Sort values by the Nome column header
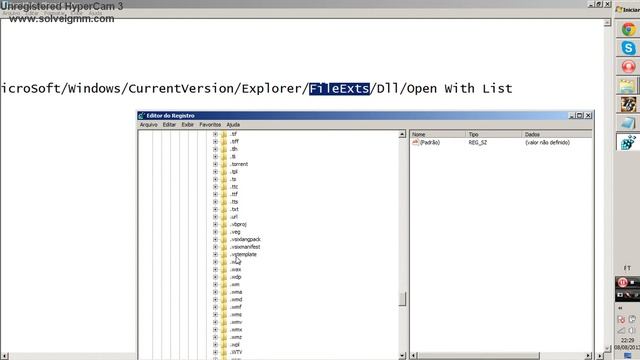The height and width of the screenshot is (360, 640). pyautogui.click(x=438, y=134)
